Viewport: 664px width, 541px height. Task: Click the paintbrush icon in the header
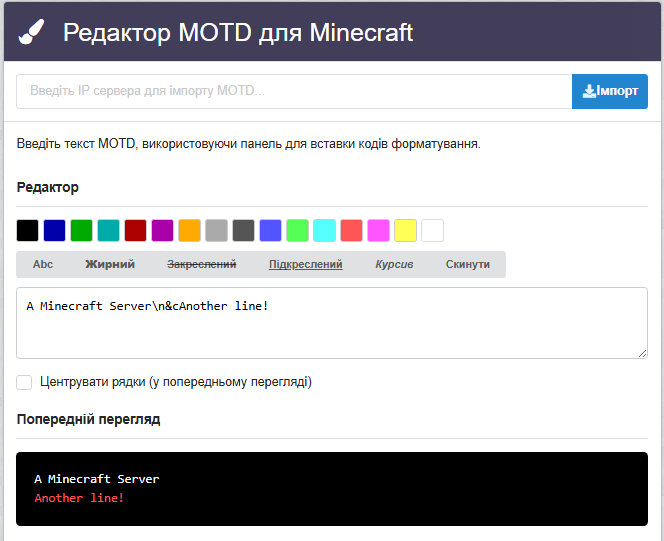point(31,32)
